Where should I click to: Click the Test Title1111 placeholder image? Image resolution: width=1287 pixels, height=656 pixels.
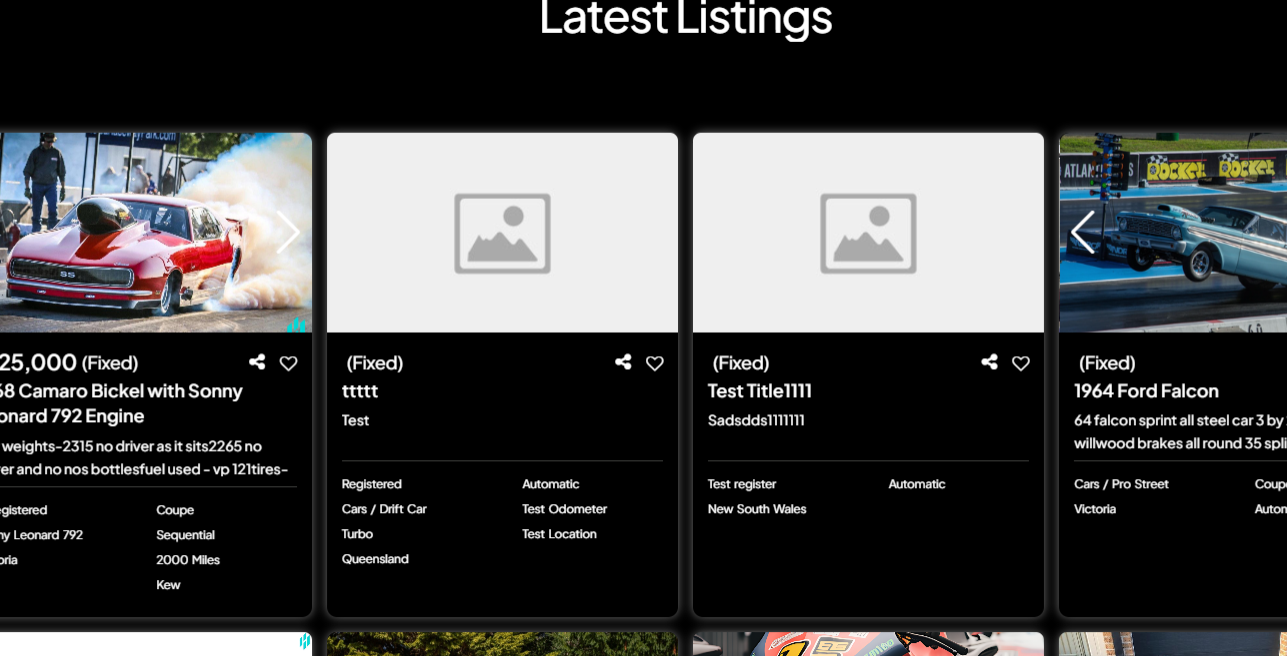tap(868, 233)
